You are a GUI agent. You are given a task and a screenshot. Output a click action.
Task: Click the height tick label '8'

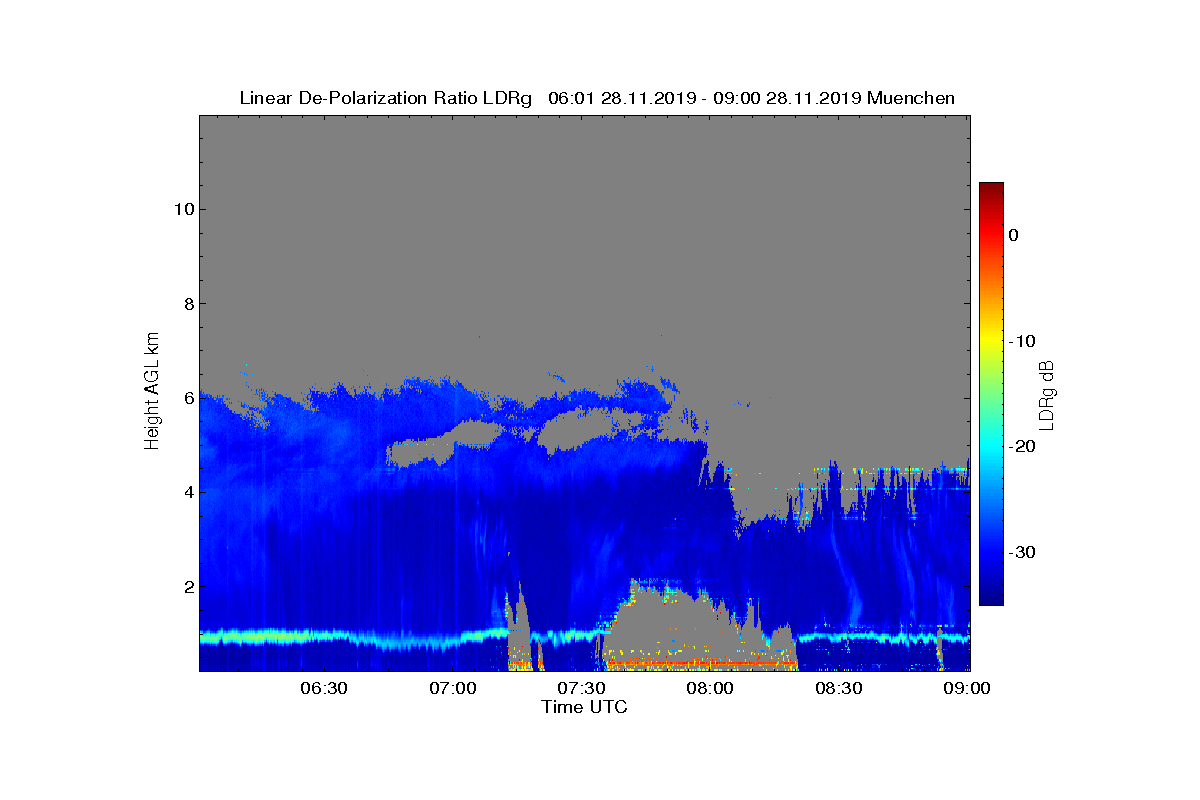click(187, 304)
